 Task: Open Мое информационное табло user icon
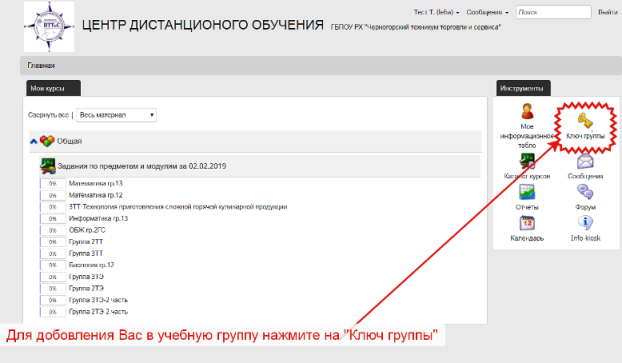pyautogui.click(x=527, y=111)
